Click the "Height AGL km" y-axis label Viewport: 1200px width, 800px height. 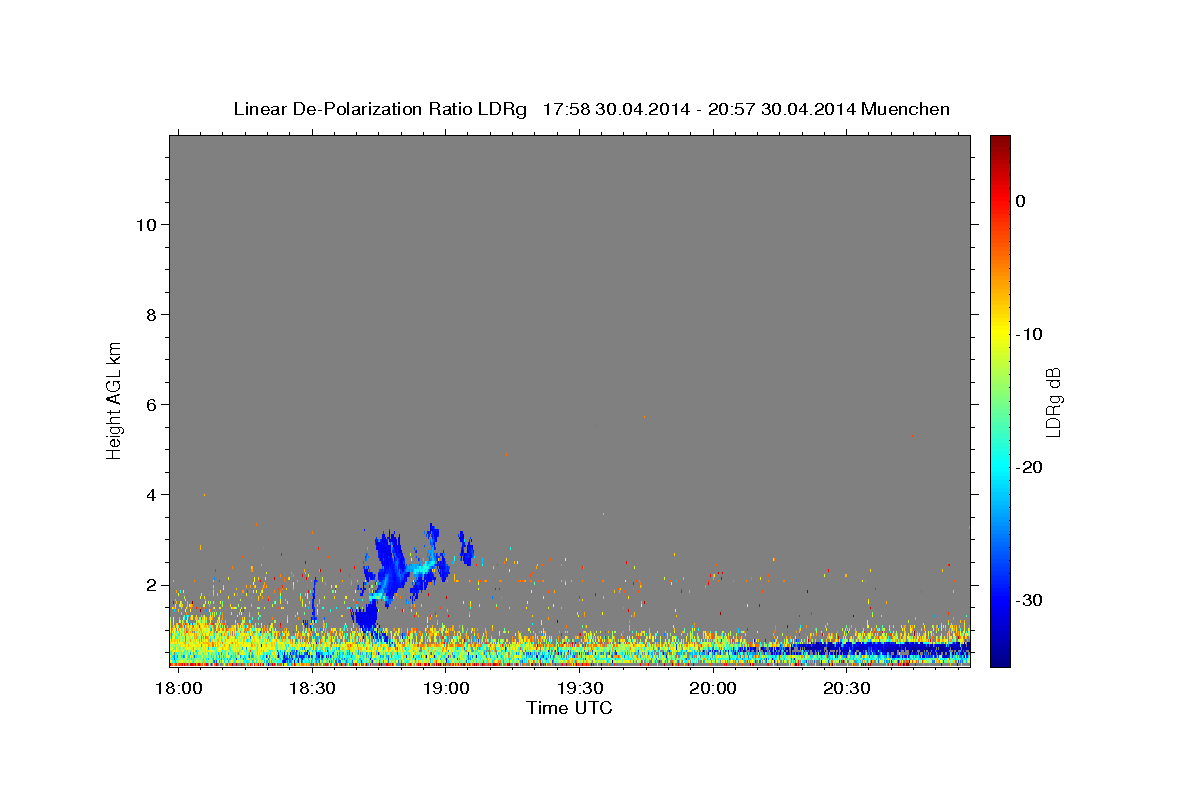coord(114,399)
